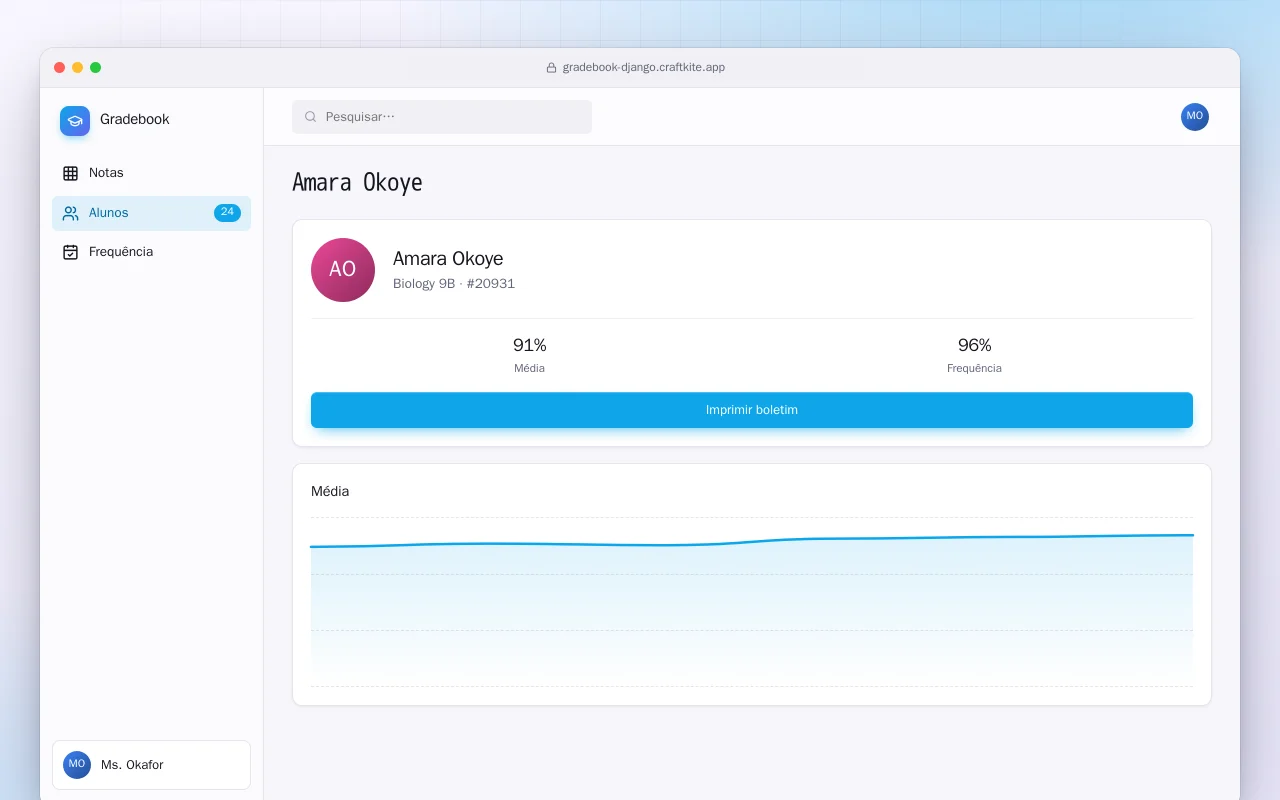The width and height of the screenshot is (1280, 800).
Task: Click the Gradebook app title
Action: click(x=135, y=119)
